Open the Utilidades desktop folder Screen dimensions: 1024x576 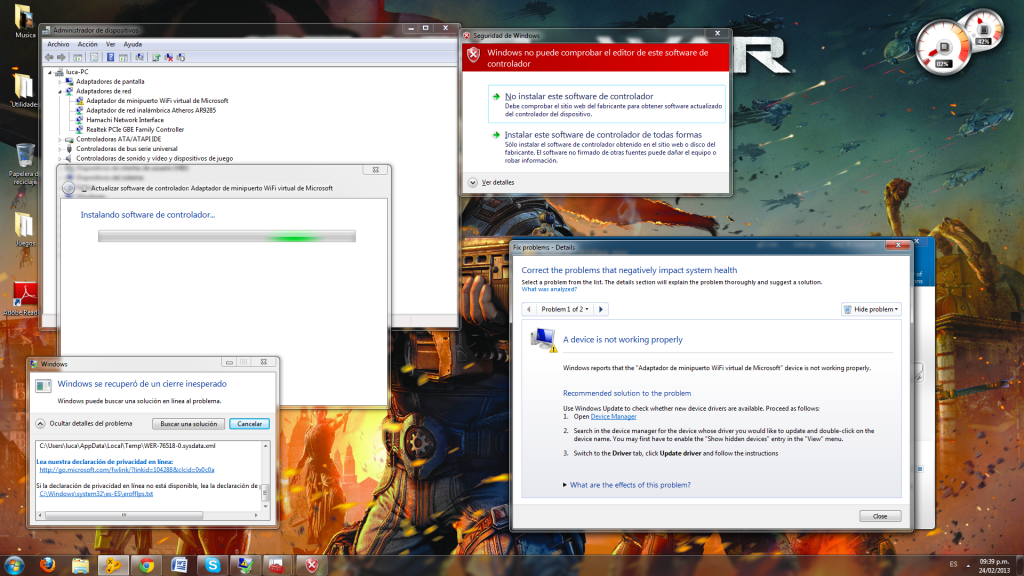tap(24, 91)
